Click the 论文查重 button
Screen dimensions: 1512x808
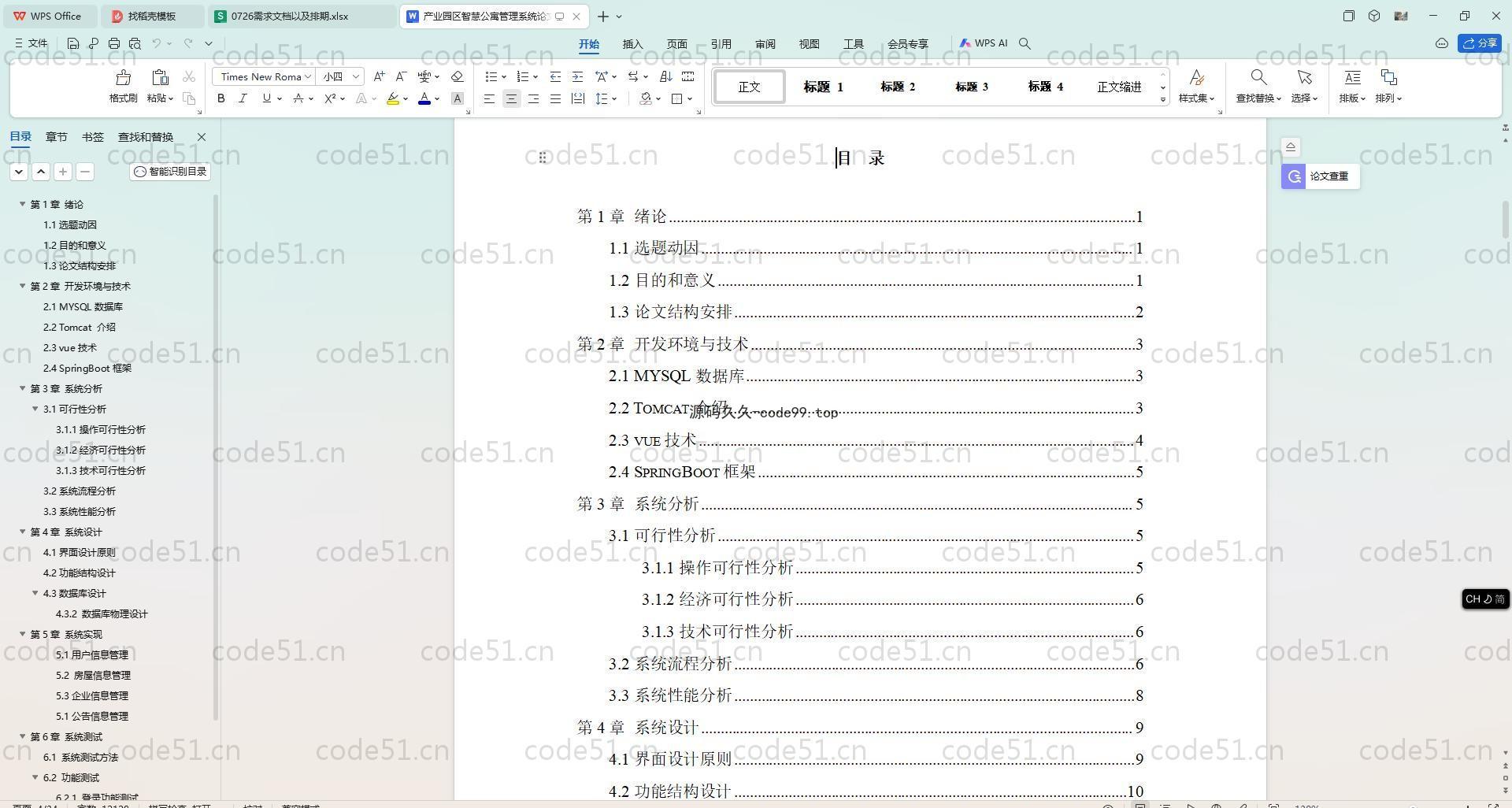[1320, 176]
